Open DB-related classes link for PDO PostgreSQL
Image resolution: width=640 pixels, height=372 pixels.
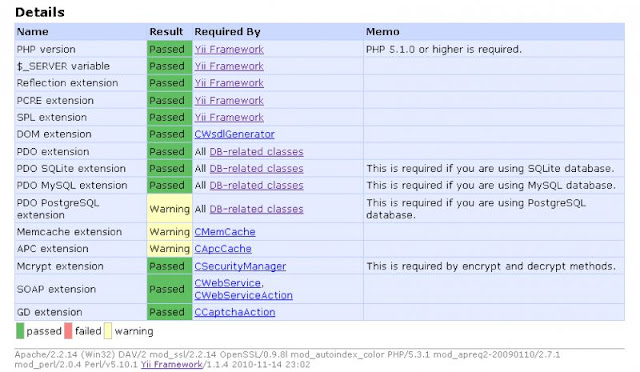click(x=256, y=209)
